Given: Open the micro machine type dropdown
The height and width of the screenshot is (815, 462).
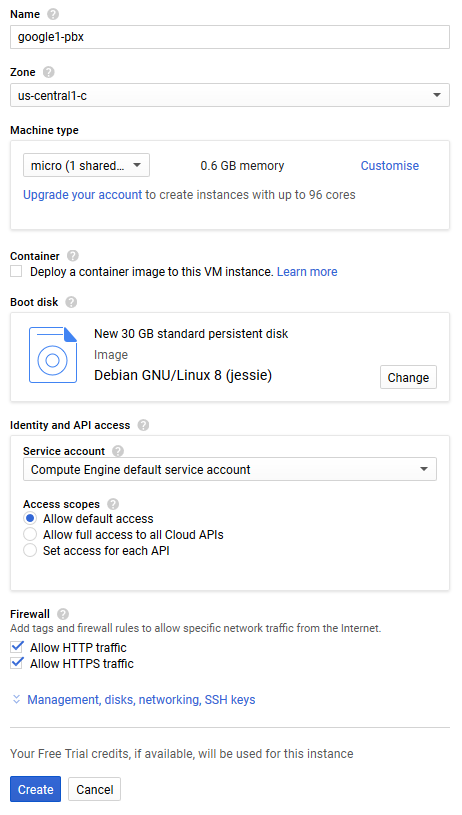Looking at the screenshot, I should click(x=86, y=165).
